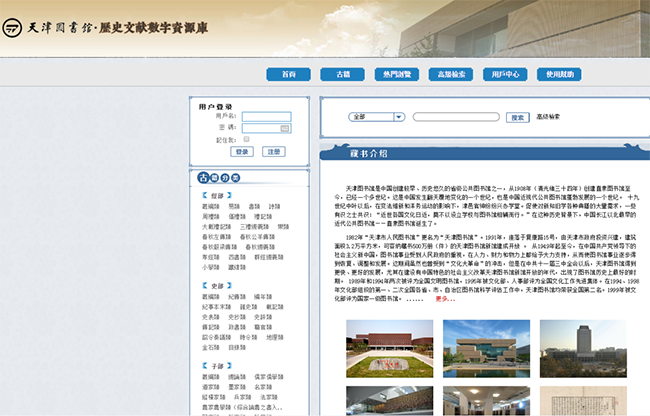The width and height of the screenshot is (650, 416).
Task: Tick the 記住我 remember-me checkbox
Action: point(247,139)
